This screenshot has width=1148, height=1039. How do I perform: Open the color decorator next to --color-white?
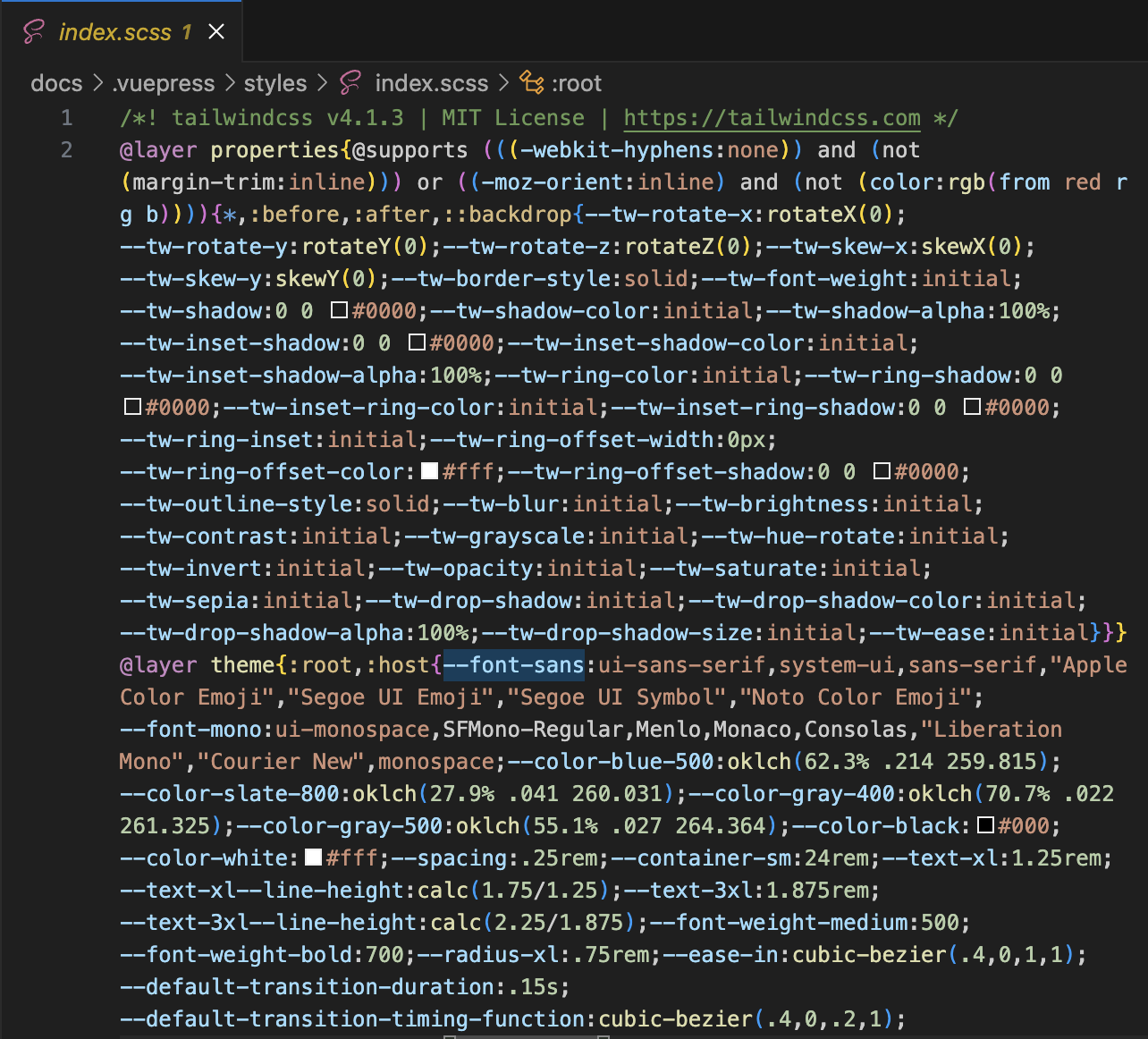coord(312,857)
